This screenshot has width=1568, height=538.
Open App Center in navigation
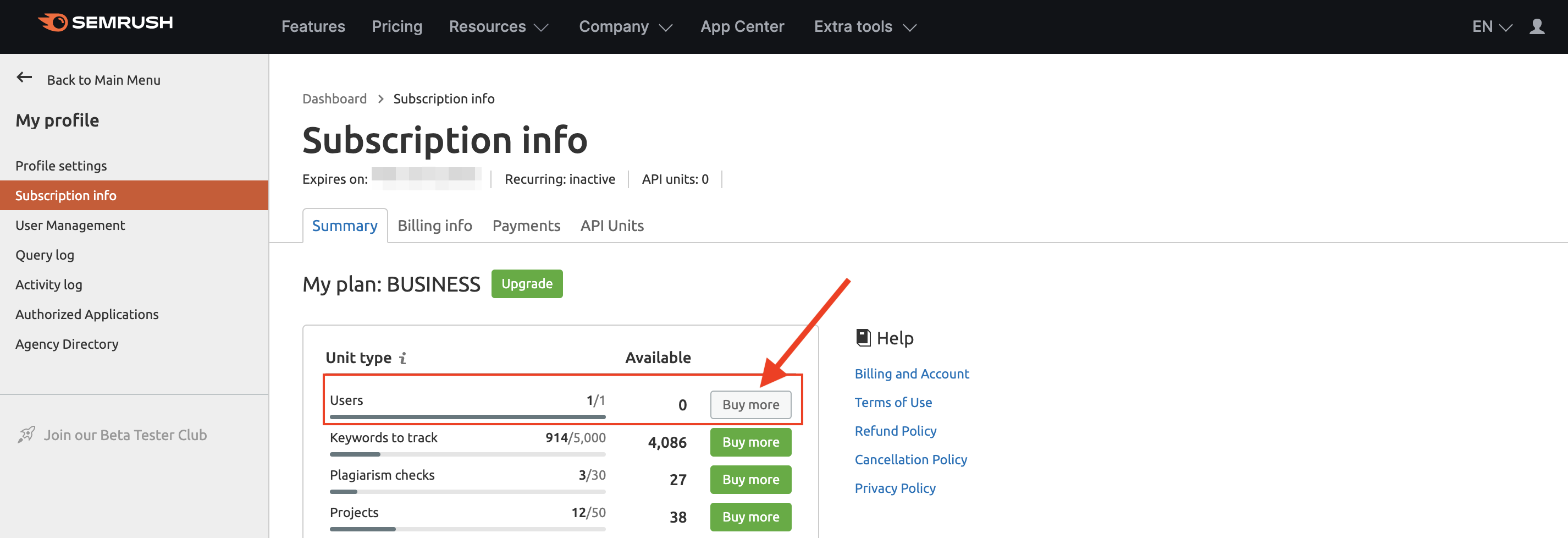pos(742,27)
